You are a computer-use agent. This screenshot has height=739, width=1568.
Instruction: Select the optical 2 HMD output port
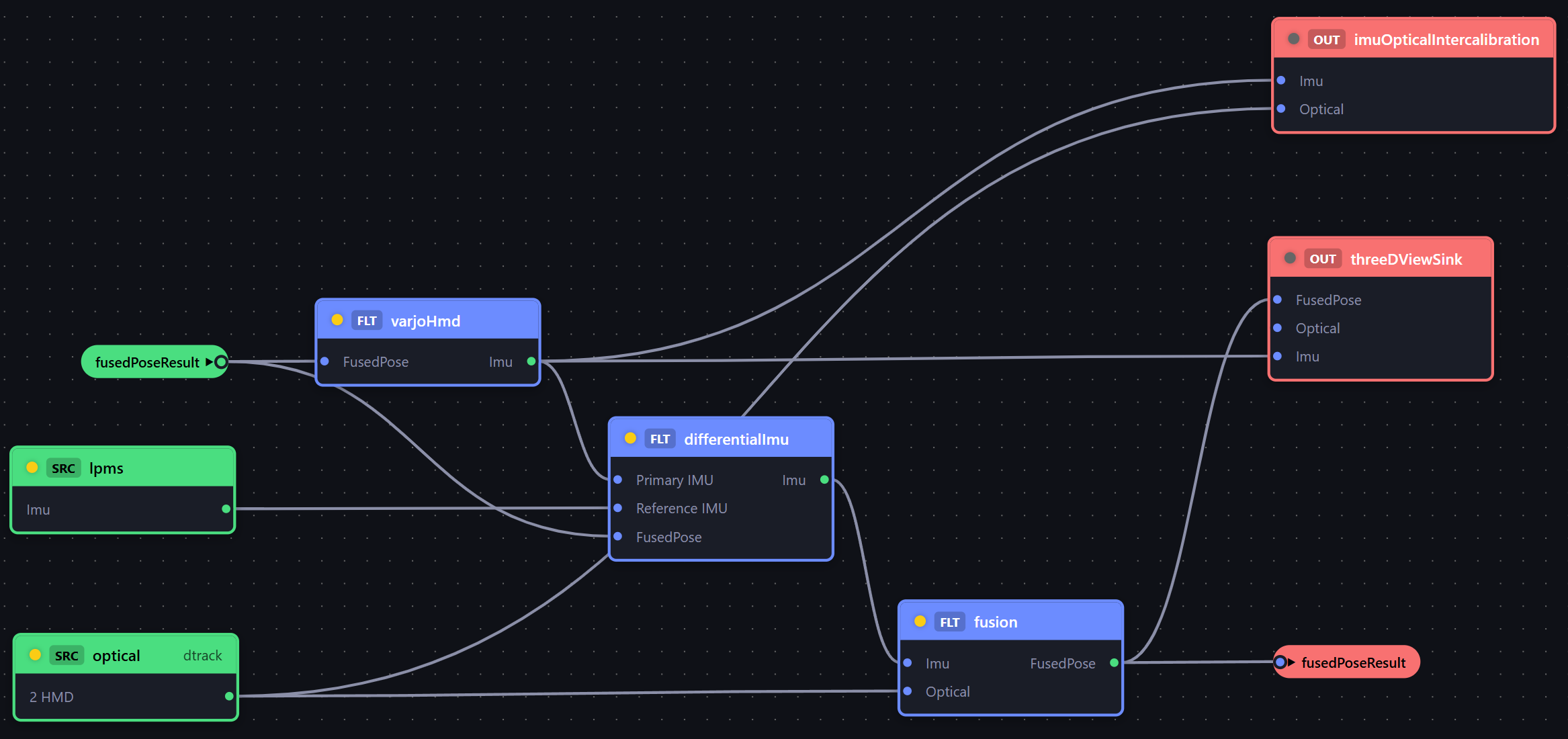pyautogui.click(x=229, y=696)
